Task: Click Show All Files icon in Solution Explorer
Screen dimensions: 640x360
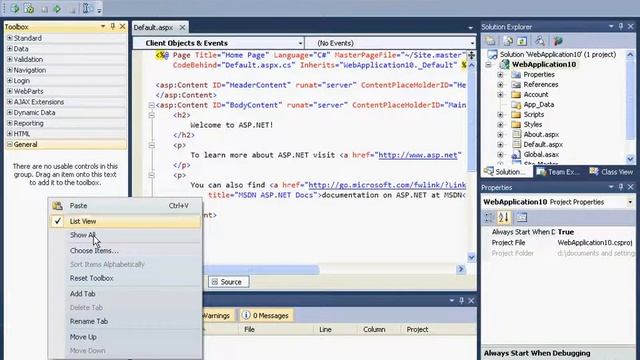Action: [508, 41]
